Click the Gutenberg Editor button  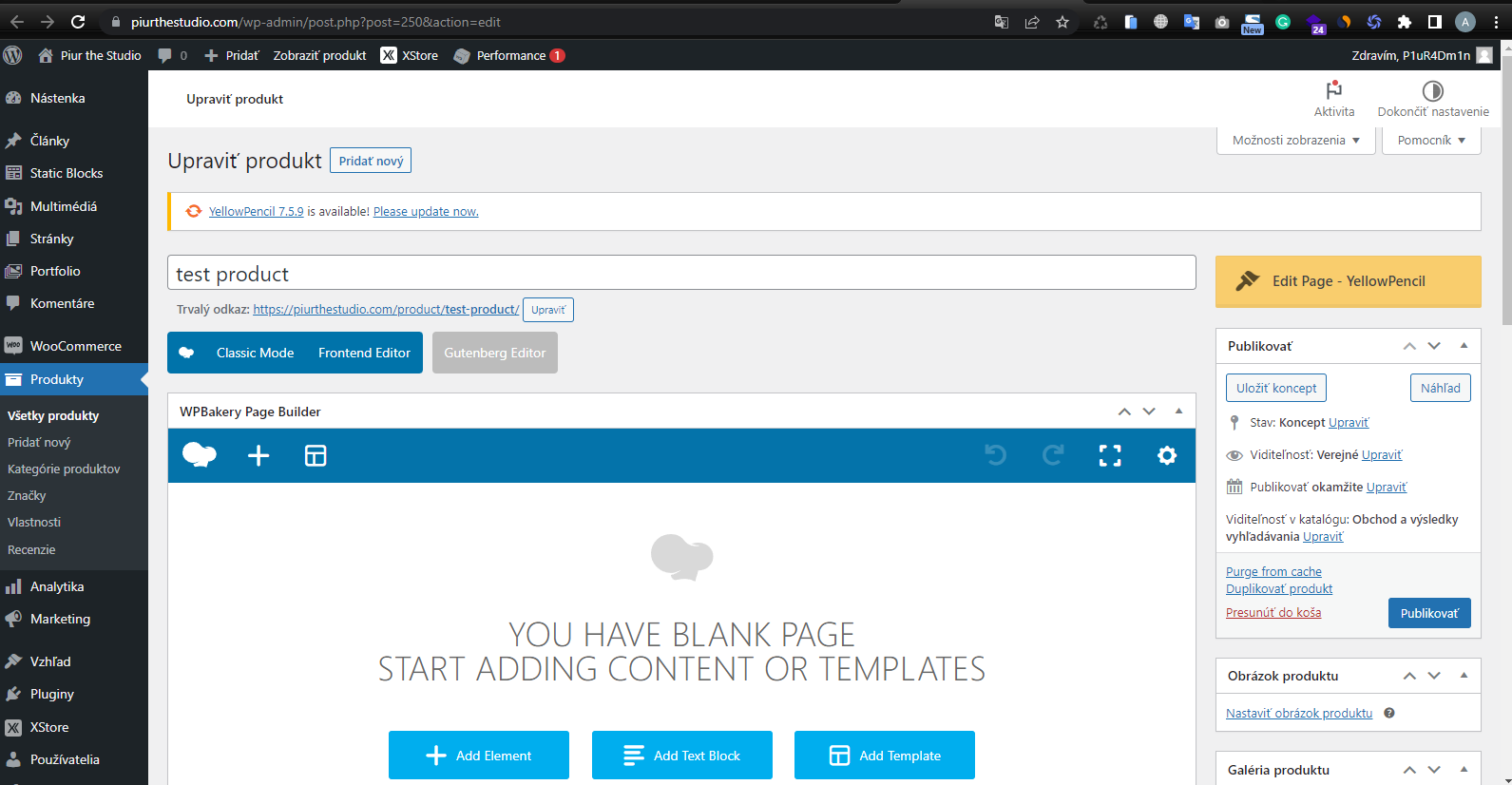495,353
